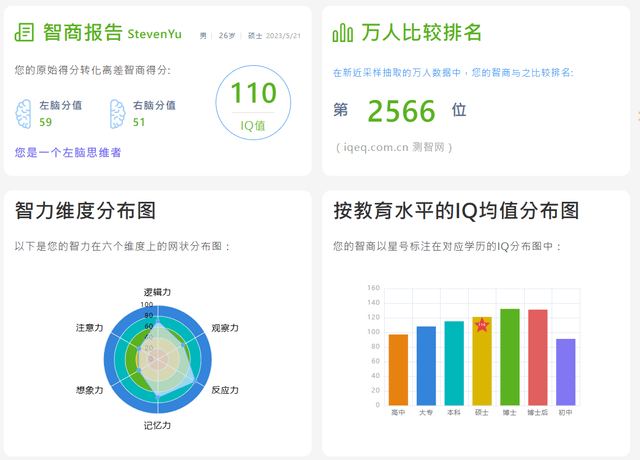Click the 记忆力 radar axis label

[157, 425]
